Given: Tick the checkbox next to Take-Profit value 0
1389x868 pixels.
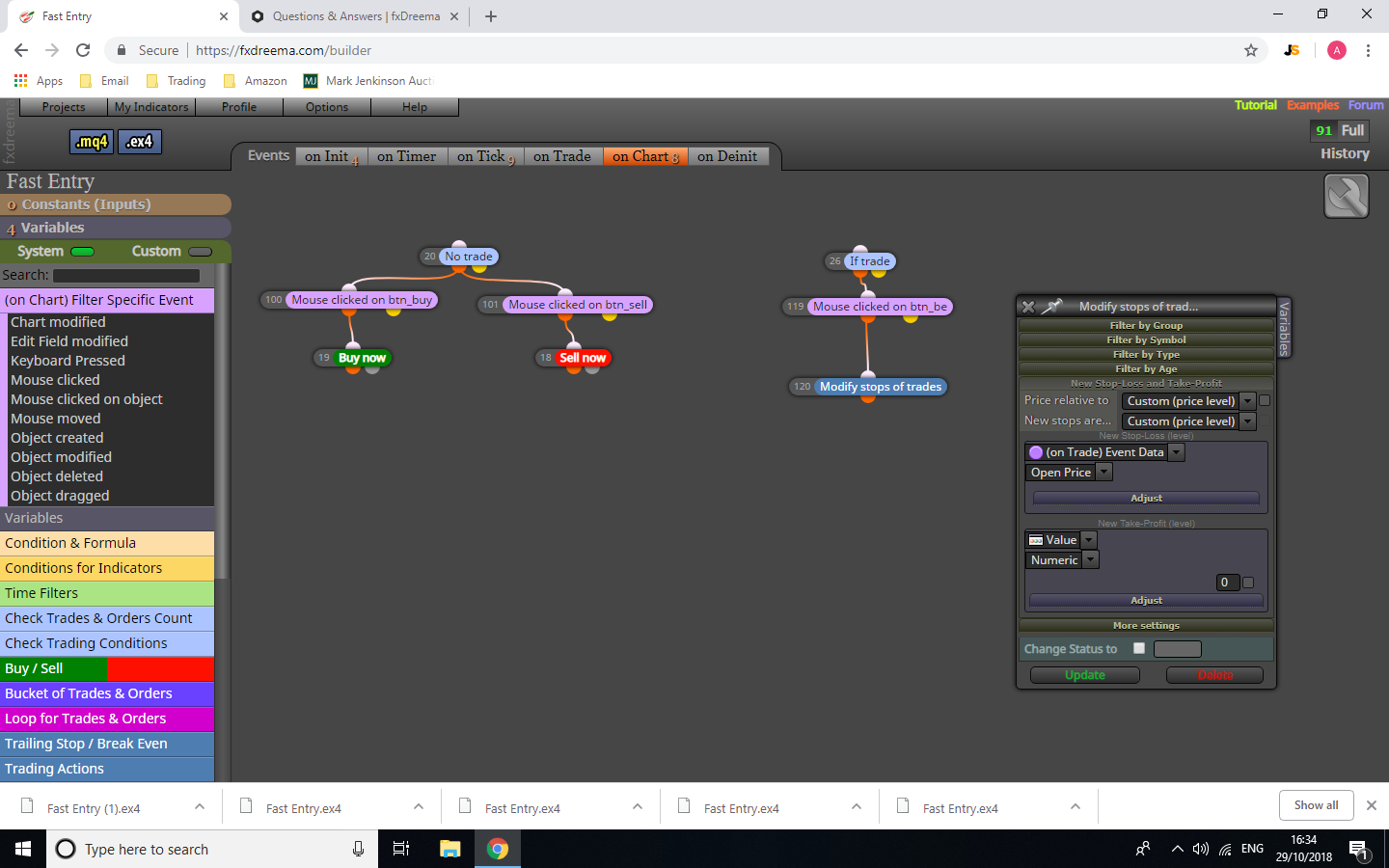Looking at the screenshot, I should (x=1248, y=583).
